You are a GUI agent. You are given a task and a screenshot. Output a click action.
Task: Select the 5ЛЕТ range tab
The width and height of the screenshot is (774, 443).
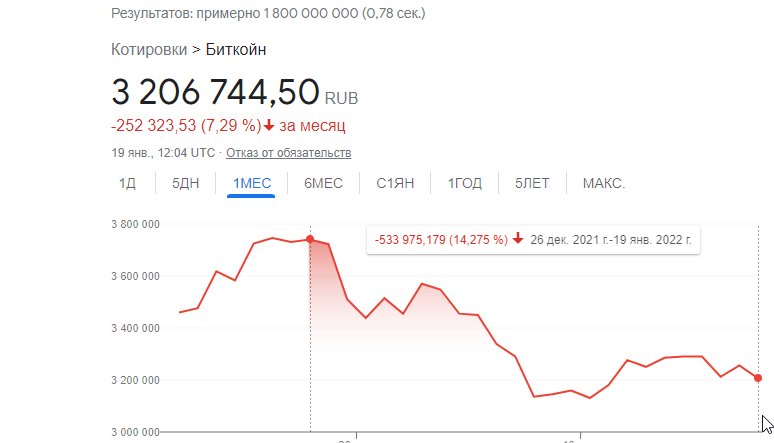coord(532,183)
